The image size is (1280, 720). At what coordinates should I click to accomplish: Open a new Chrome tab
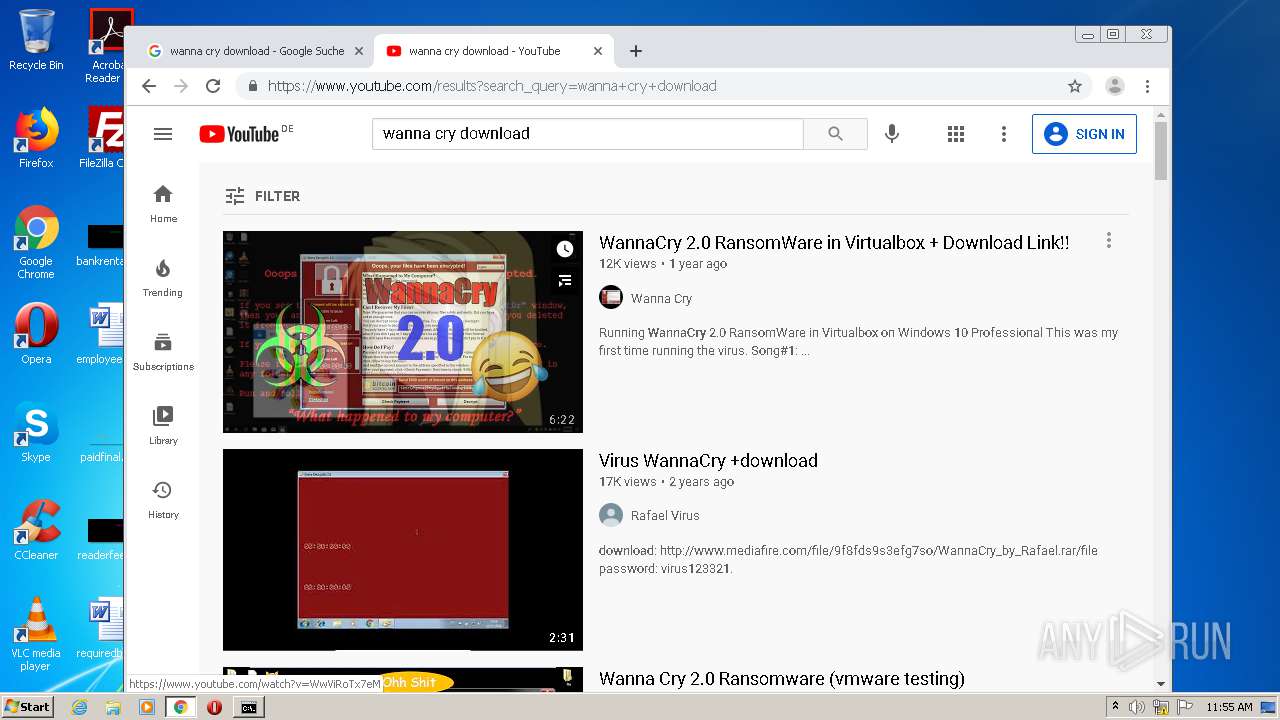pyautogui.click(x=636, y=51)
